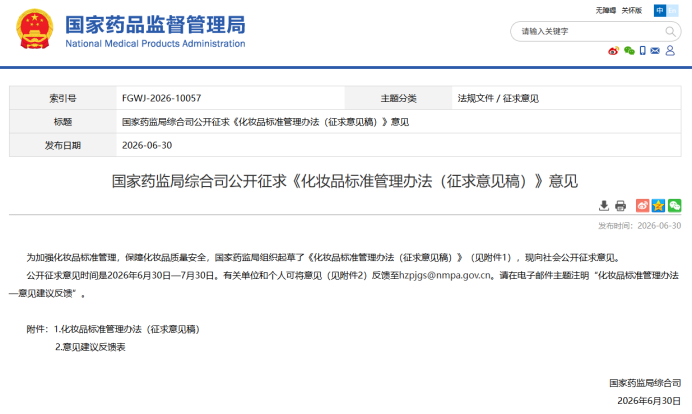Click the national emblem logo

[34, 29]
